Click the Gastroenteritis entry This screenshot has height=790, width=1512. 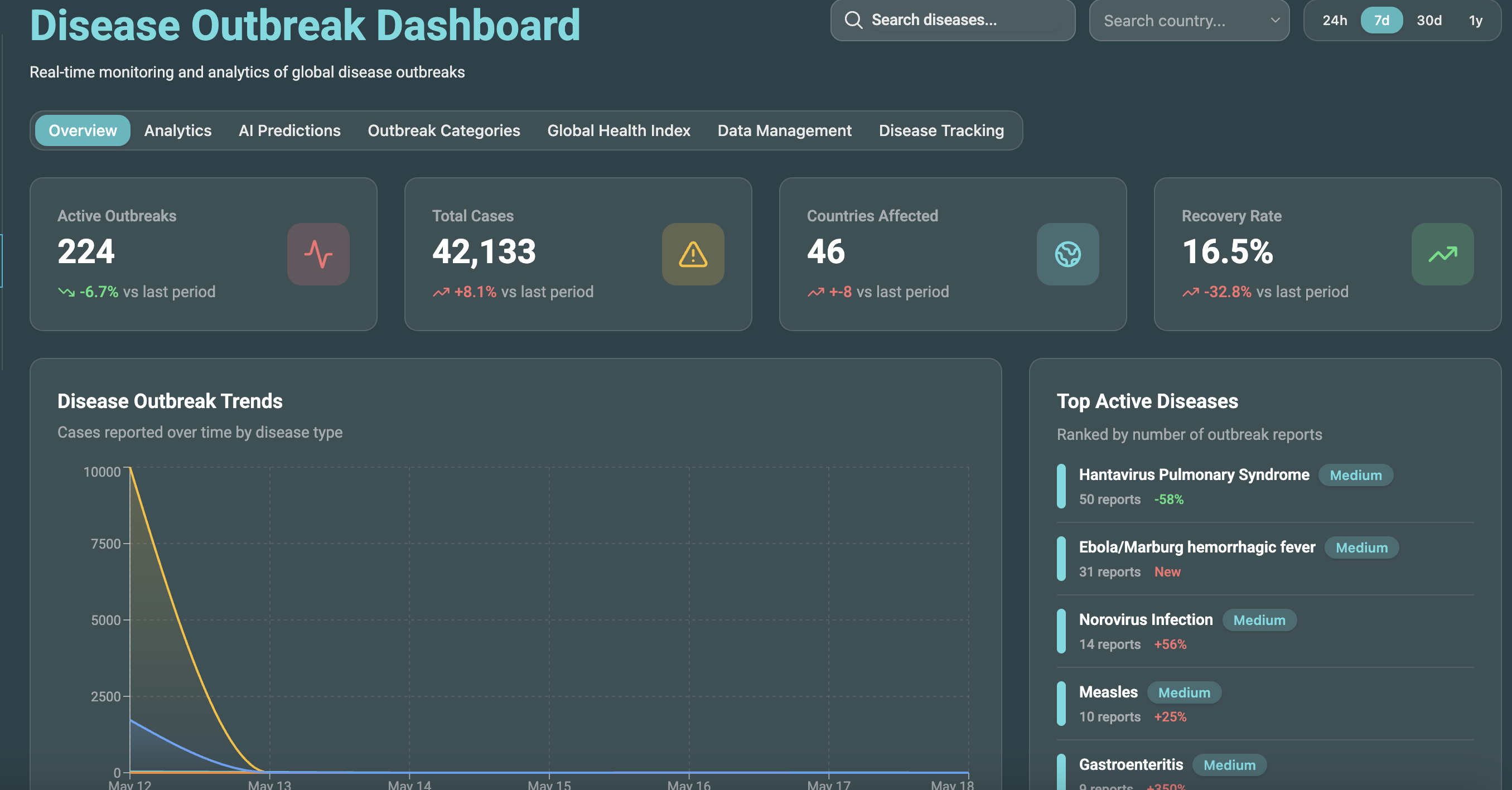coord(1265,772)
